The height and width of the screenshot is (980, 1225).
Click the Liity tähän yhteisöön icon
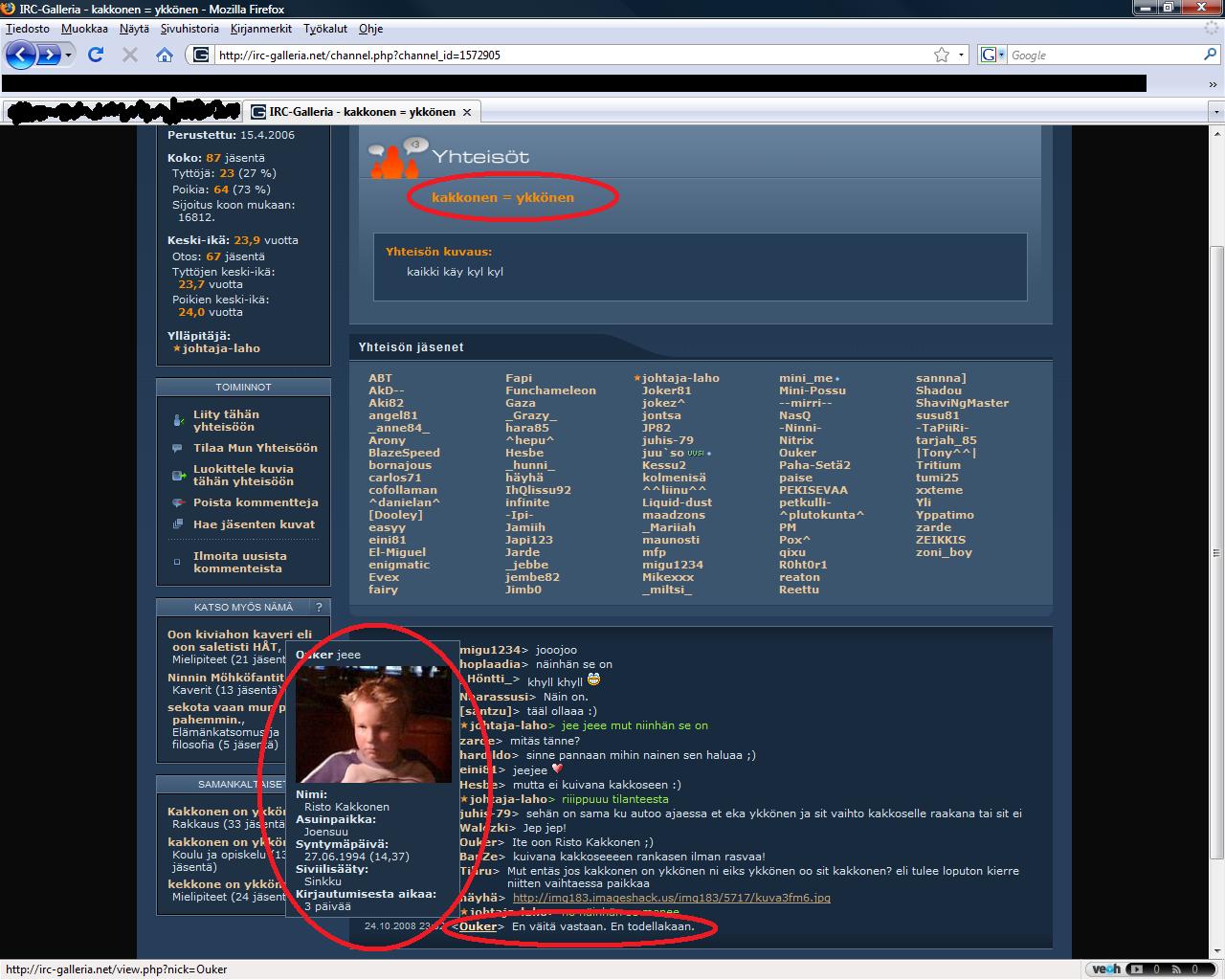pos(178,420)
